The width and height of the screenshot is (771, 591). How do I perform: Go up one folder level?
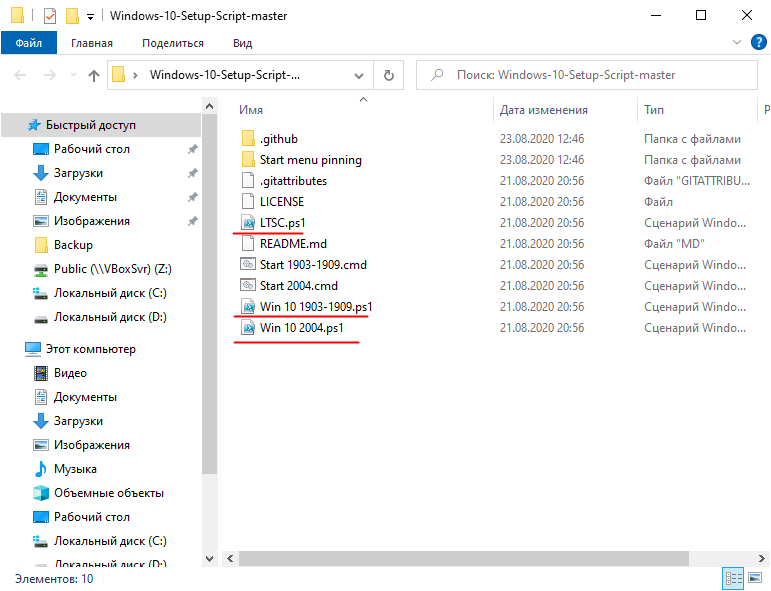point(93,75)
